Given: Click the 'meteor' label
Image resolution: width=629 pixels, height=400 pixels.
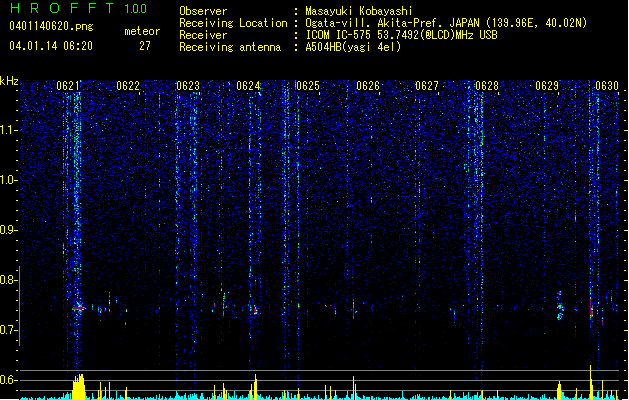Looking at the screenshot, I should pyautogui.click(x=142, y=31).
